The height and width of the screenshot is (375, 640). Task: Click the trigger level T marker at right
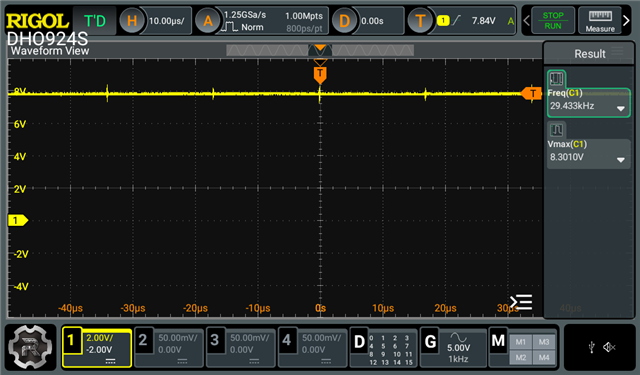tap(531, 93)
